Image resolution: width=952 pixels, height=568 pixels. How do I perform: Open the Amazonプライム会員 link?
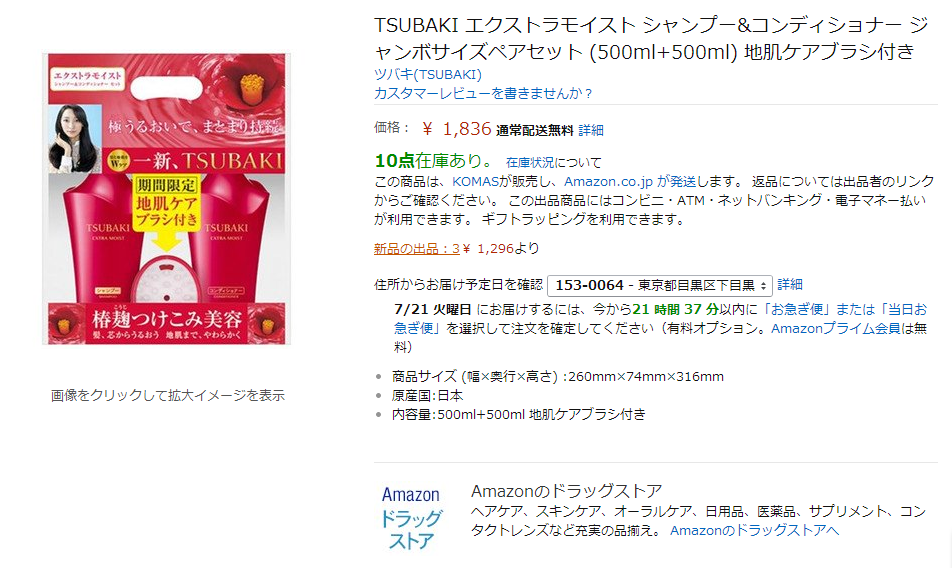pyautogui.click(x=835, y=328)
